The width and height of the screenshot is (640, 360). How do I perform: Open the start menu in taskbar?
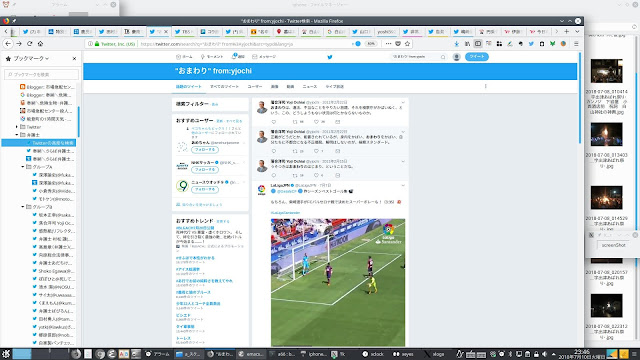coord(6,354)
